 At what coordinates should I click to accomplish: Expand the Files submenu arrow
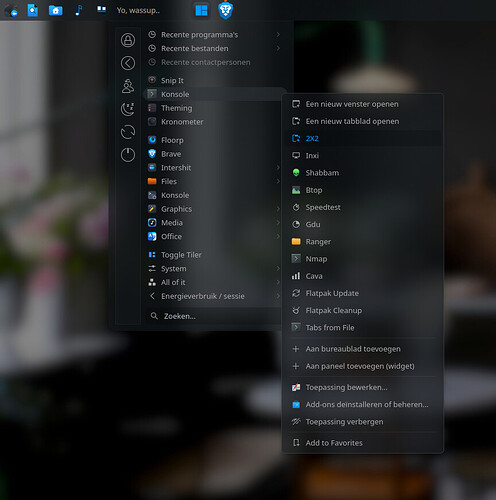coord(278,181)
